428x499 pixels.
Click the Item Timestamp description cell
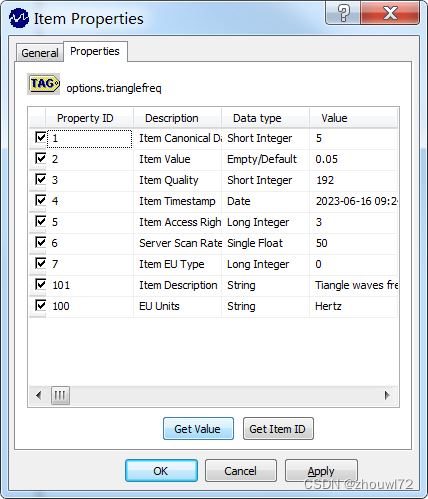point(177,201)
